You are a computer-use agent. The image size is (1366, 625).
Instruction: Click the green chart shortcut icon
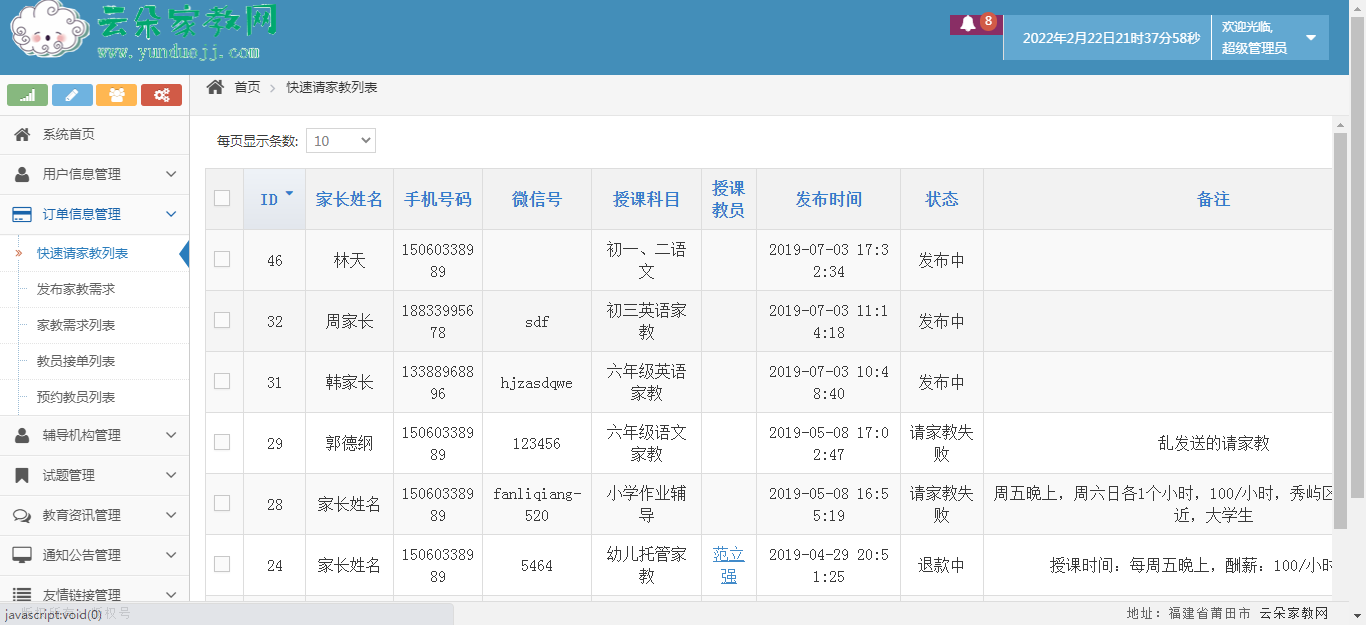(x=28, y=95)
